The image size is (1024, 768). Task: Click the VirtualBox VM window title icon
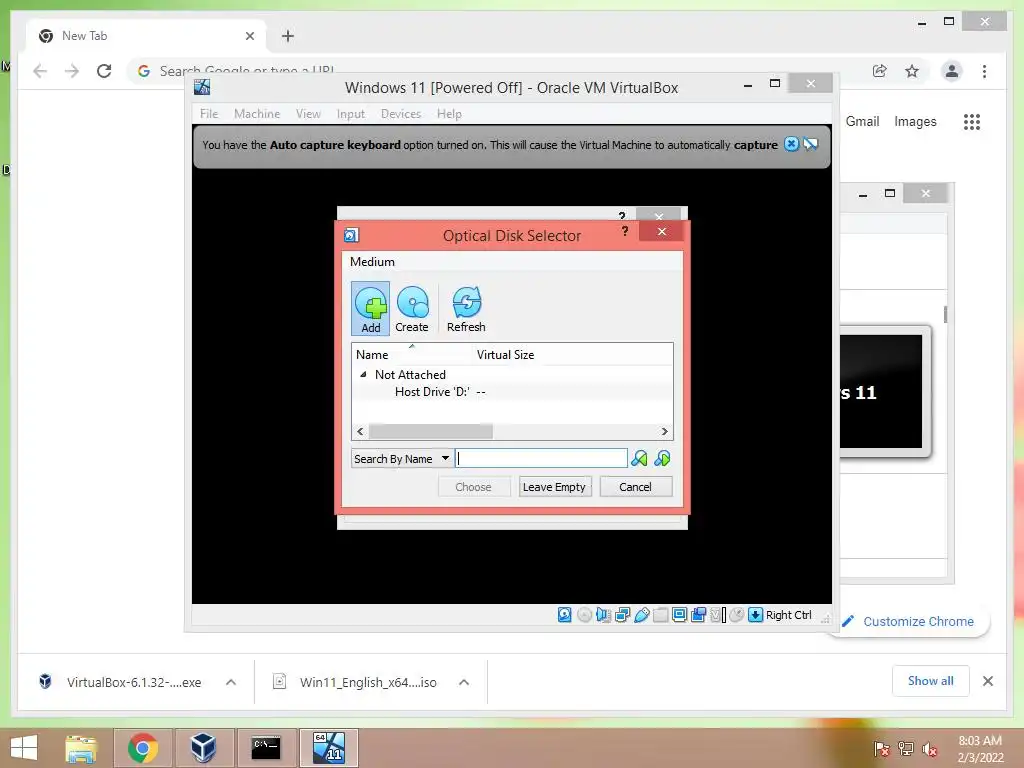(202, 87)
